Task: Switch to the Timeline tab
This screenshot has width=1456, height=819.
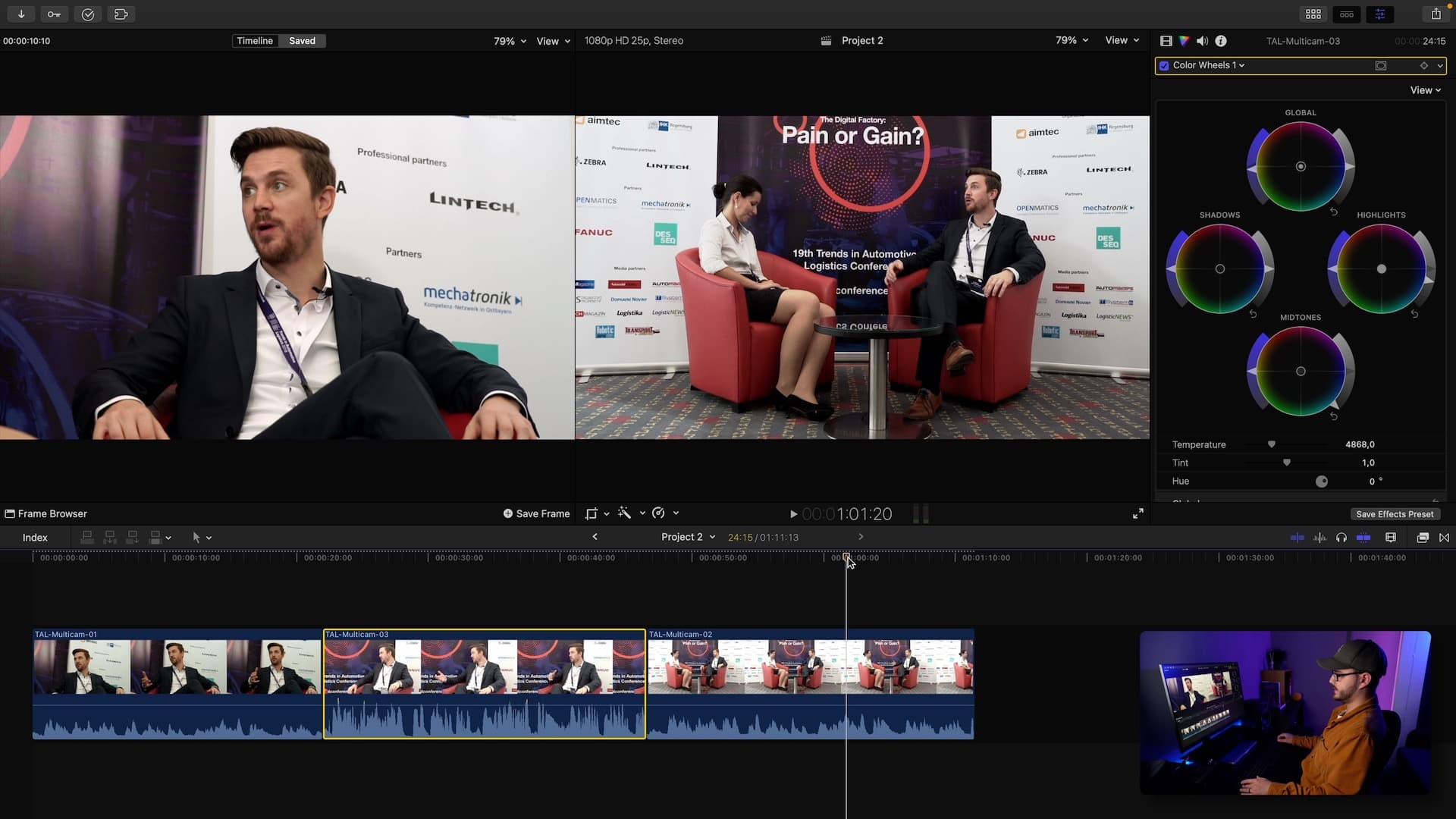Action: click(255, 41)
